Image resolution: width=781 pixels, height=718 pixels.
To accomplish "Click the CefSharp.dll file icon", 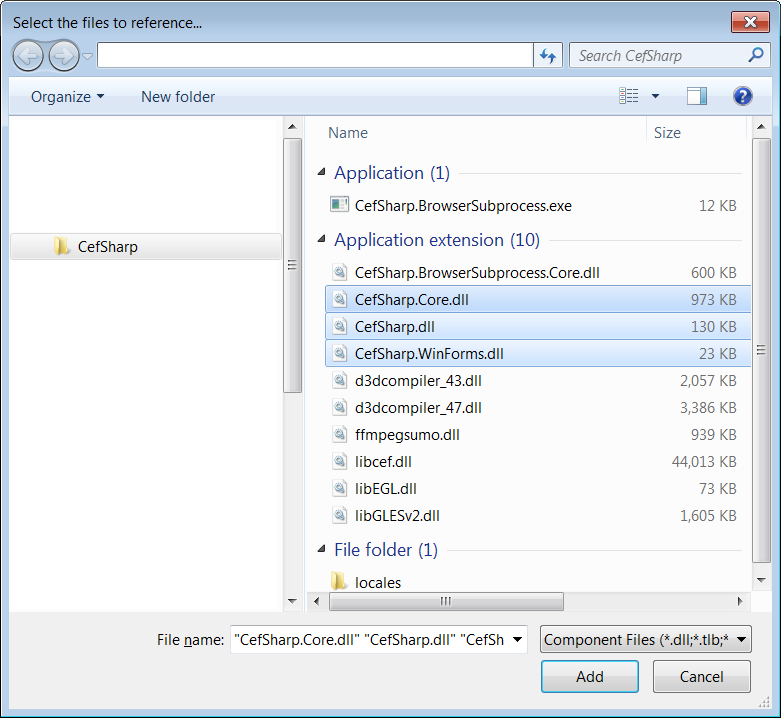I will 339,326.
